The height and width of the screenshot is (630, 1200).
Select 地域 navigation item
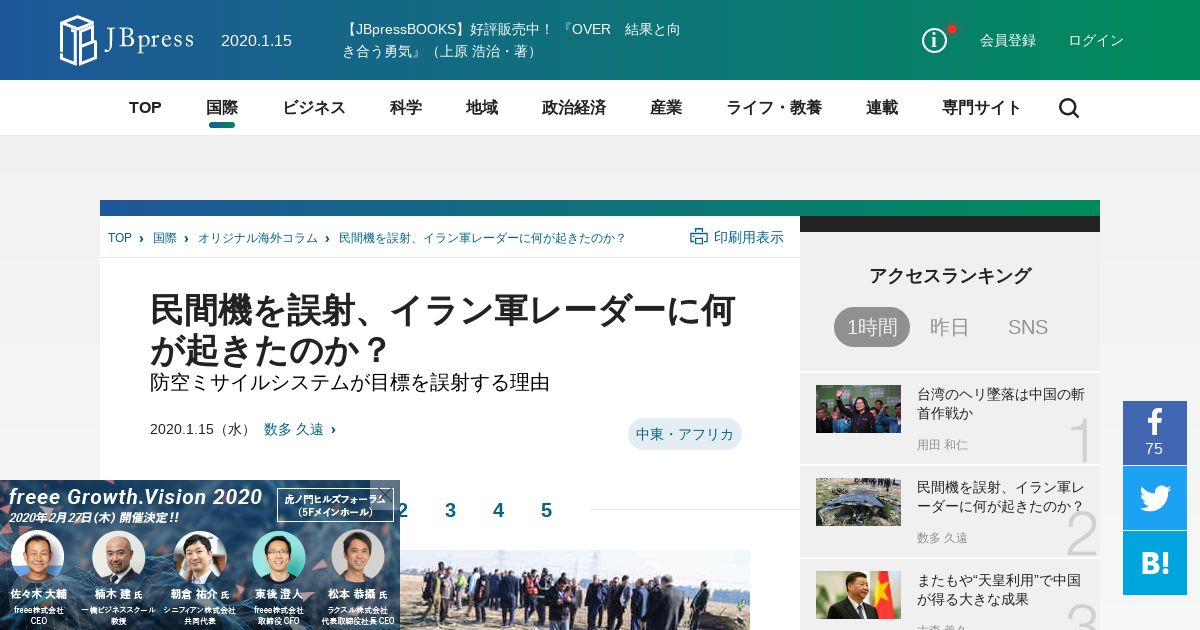point(482,108)
